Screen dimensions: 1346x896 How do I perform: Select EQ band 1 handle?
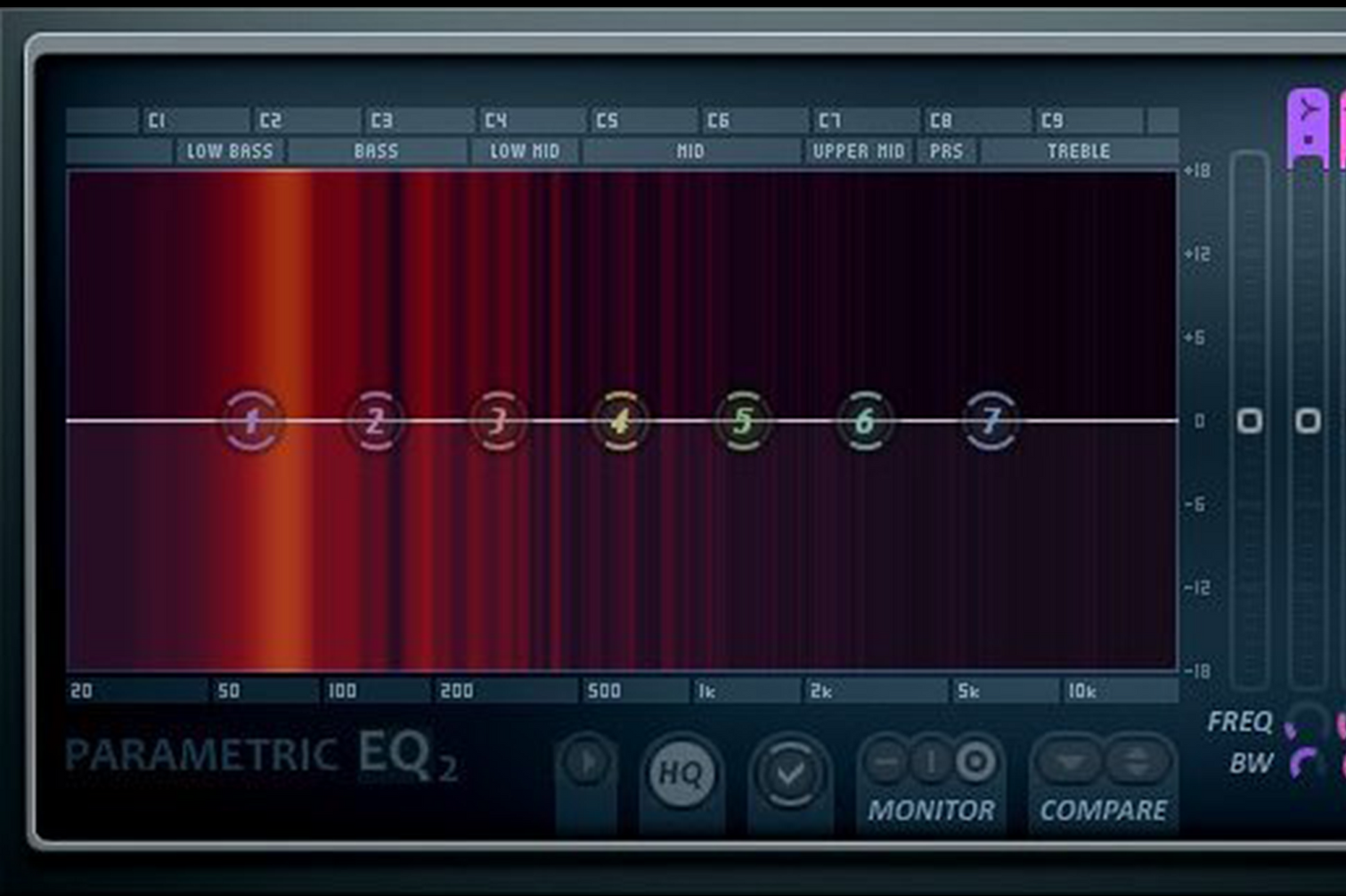click(x=252, y=420)
